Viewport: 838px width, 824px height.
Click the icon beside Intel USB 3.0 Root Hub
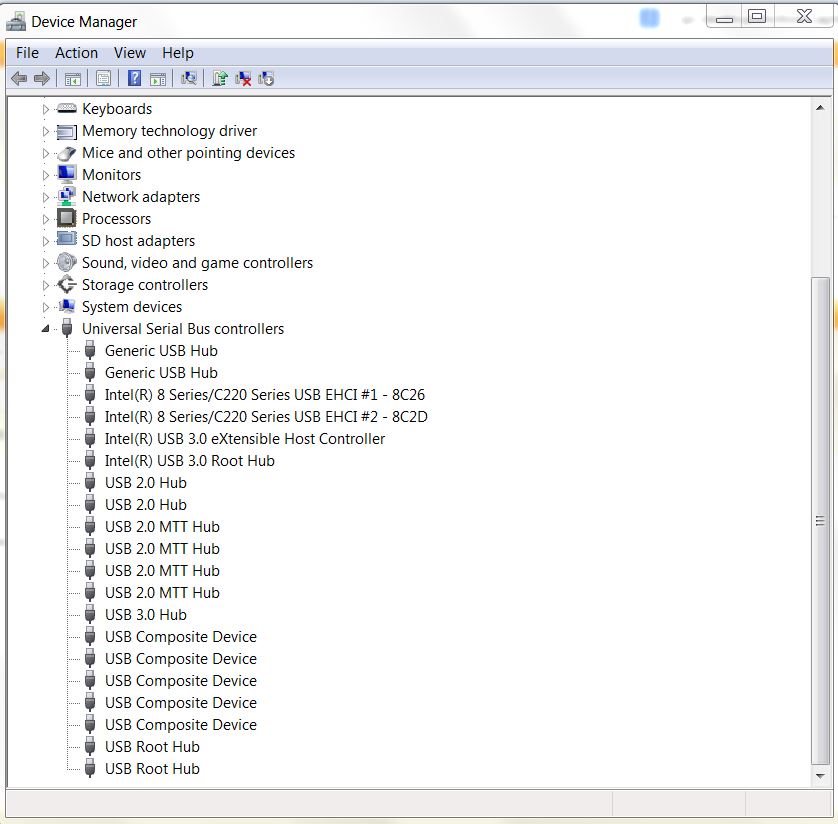(x=90, y=461)
